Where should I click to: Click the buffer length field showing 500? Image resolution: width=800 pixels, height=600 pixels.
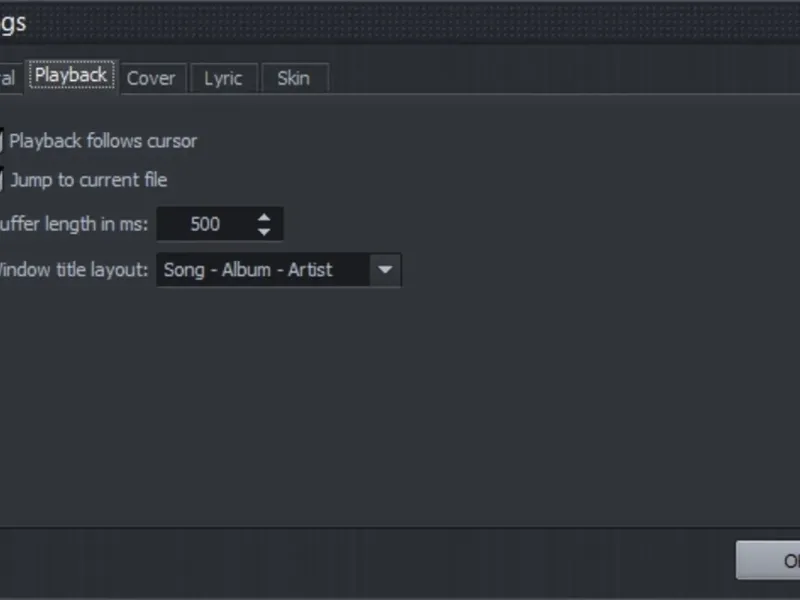click(x=205, y=224)
